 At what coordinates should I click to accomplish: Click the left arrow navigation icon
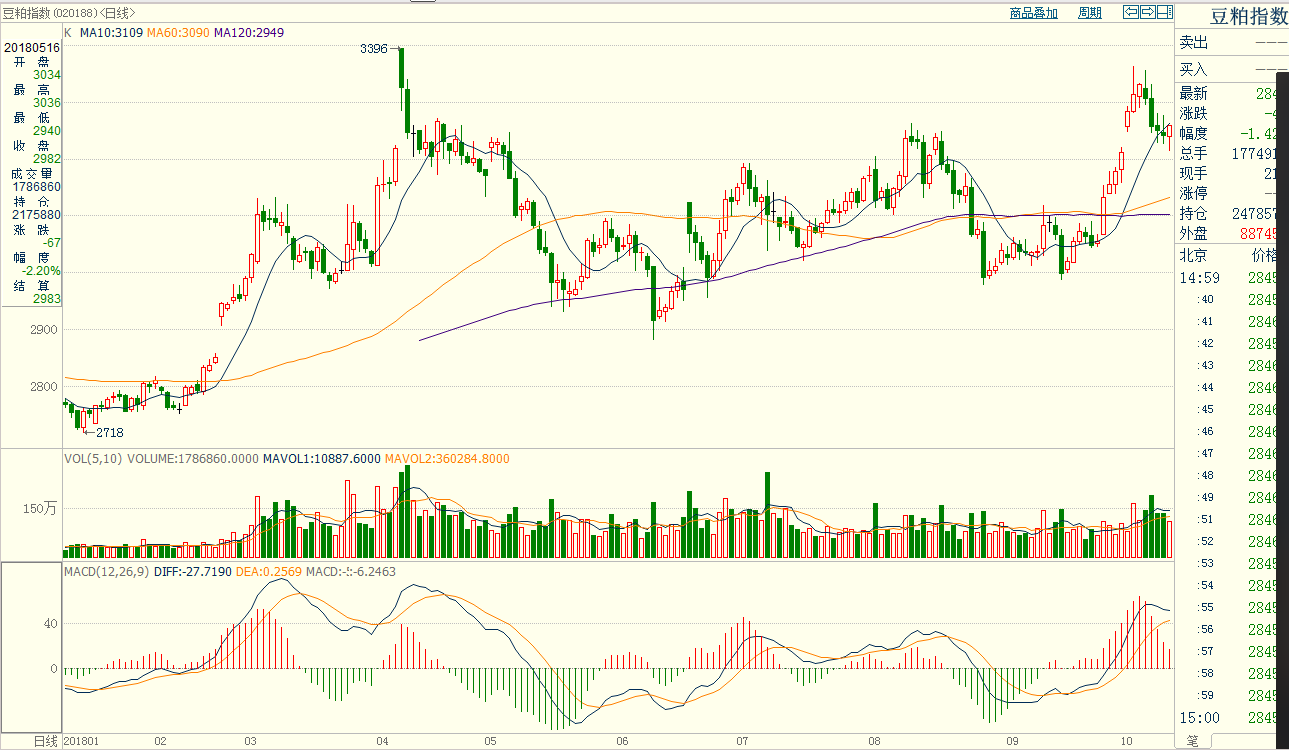tap(1131, 12)
